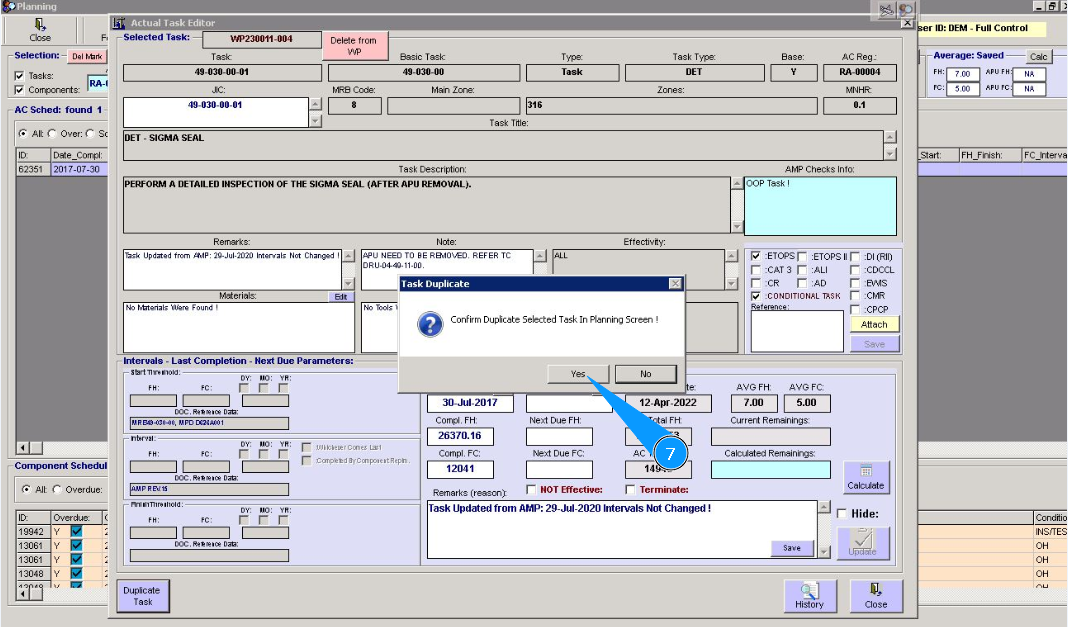
Task: Click Date_Compl column header
Action: pos(77,155)
